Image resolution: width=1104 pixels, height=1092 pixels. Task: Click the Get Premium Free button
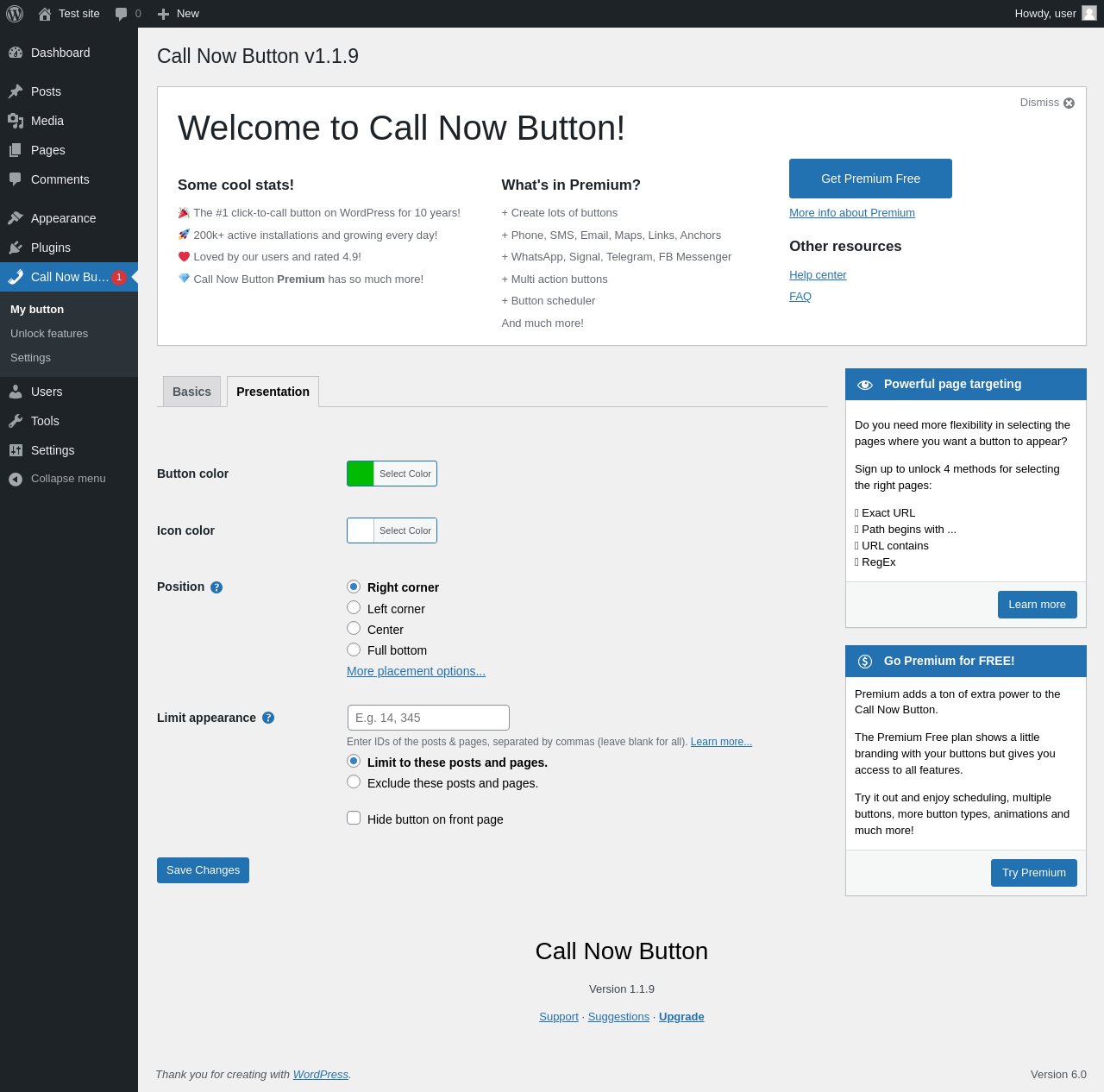(870, 179)
